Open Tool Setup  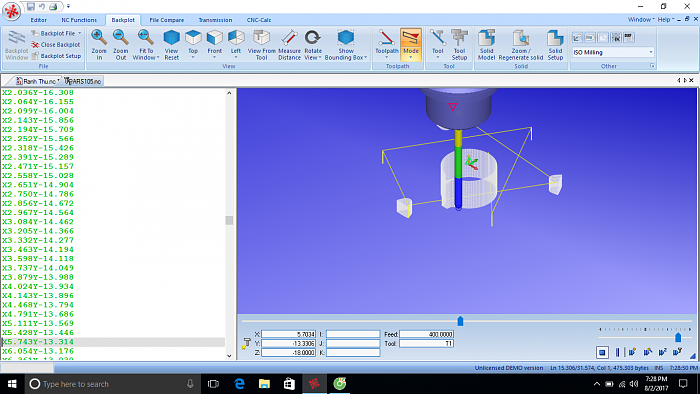pos(459,45)
